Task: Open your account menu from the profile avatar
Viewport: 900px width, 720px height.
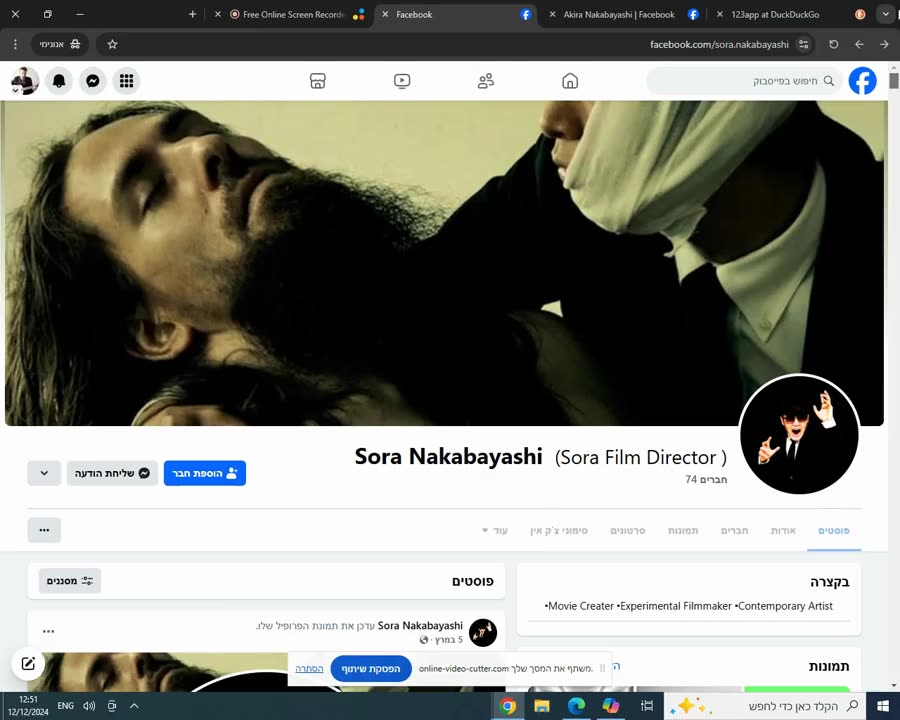Action: (24, 81)
